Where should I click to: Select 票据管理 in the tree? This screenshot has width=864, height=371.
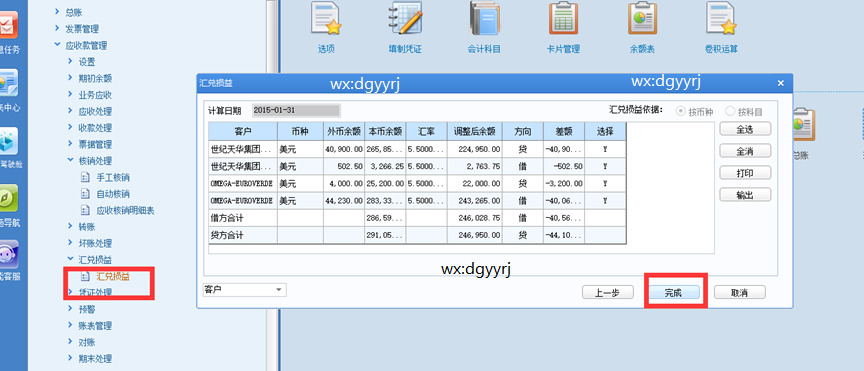coord(95,144)
